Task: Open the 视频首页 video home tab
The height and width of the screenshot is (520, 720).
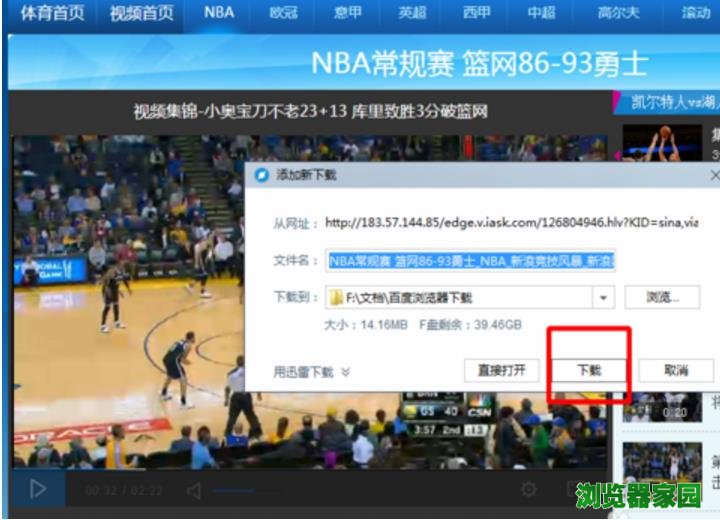Action: pyautogui.click(x=141, y=14)
